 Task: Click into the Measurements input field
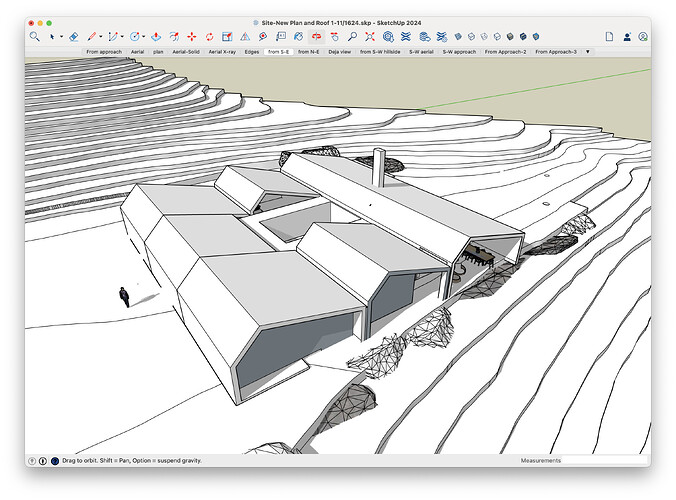(604, 460)
